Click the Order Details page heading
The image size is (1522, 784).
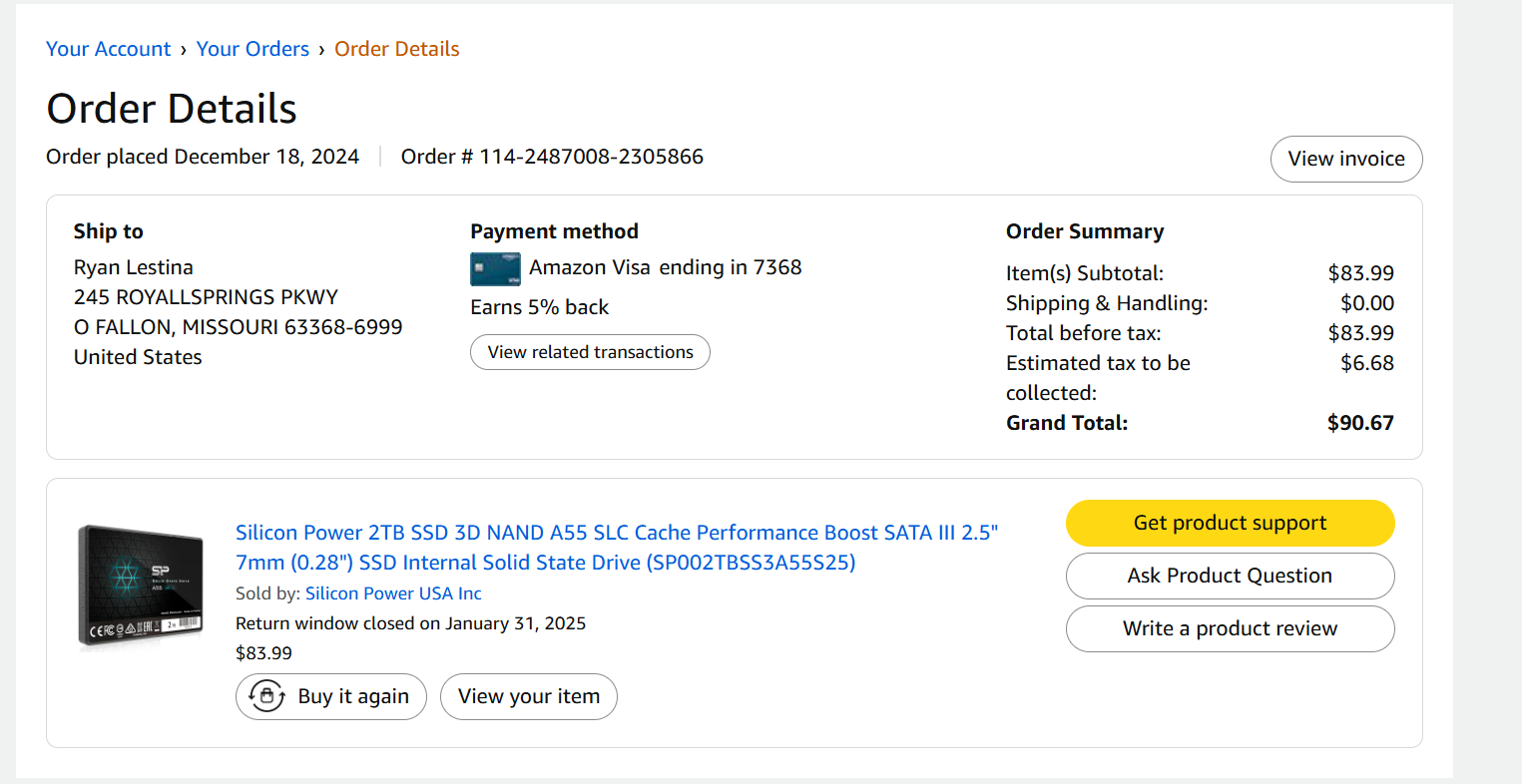pos(172,109)
